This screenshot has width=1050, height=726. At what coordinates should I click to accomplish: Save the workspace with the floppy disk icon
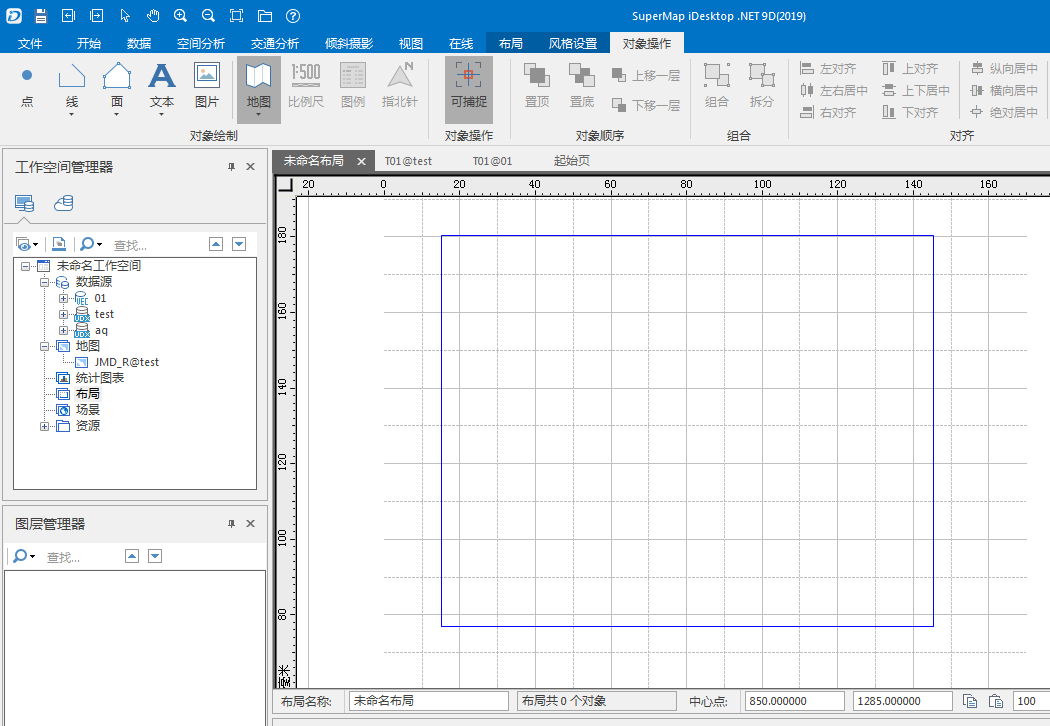[x=41, y=15]
